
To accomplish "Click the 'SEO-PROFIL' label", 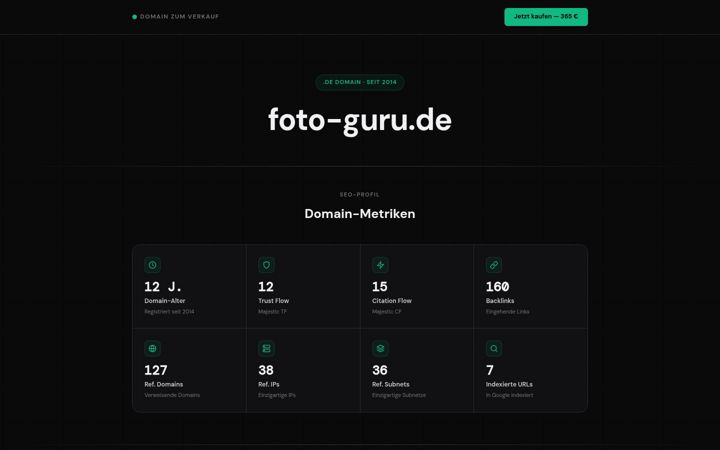I will pos(360,195).
